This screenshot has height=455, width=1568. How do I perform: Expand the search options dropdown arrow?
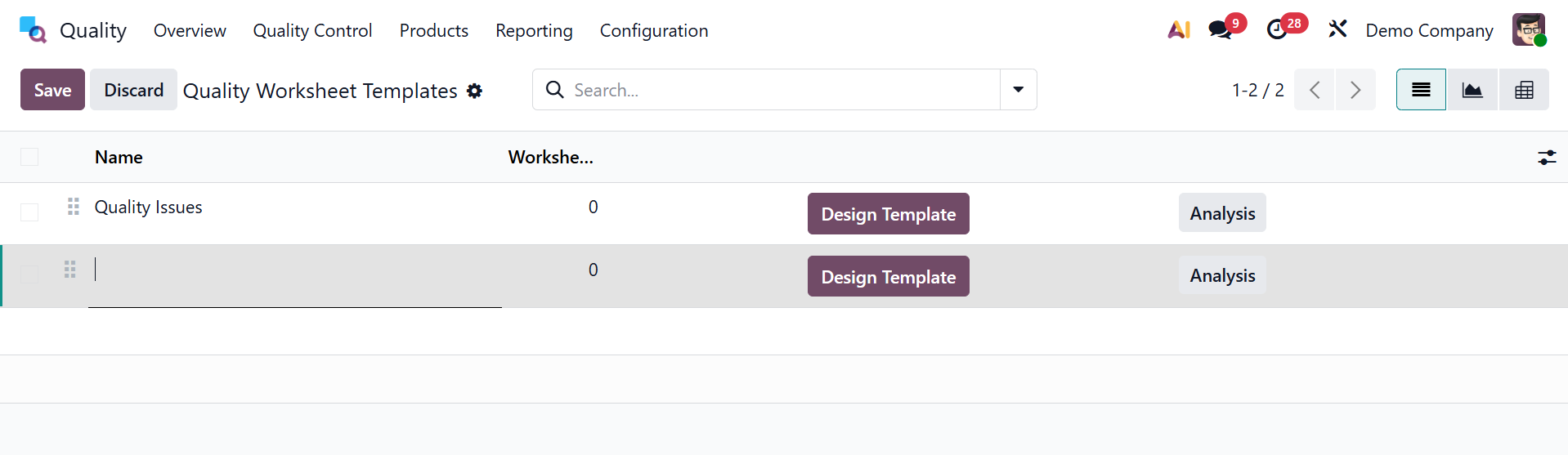(x=1018, y=90)
